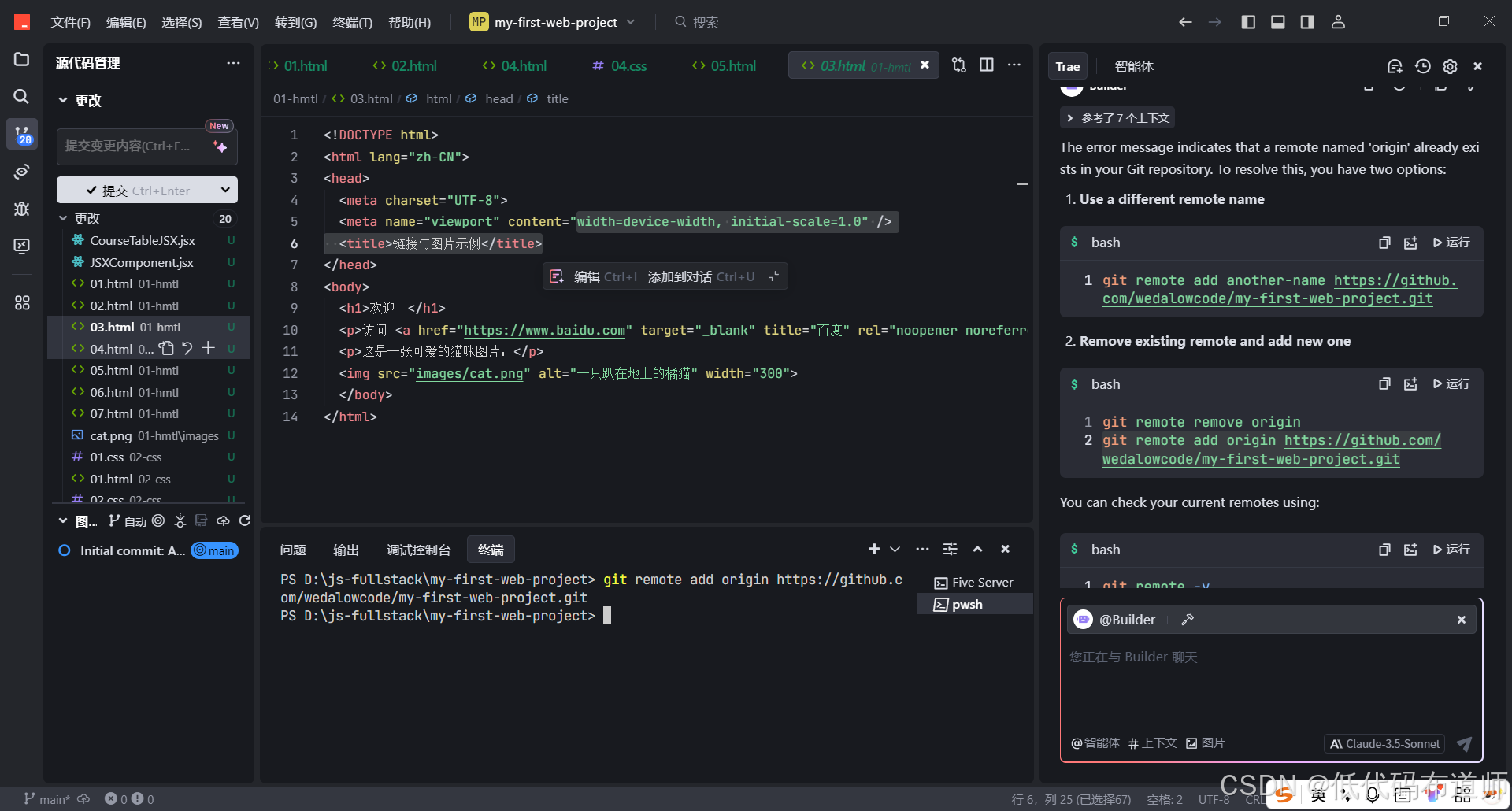Run the git remote add another-name command
Screen dimensions: 1512x811
[x=1451, y=243]
